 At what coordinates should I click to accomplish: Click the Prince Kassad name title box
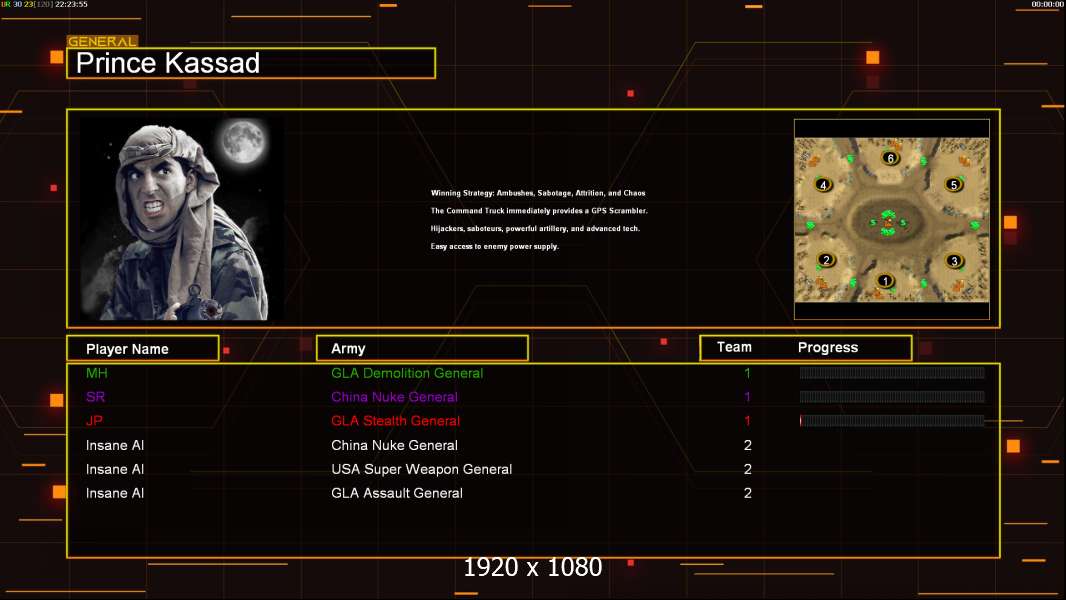[251, 63]
